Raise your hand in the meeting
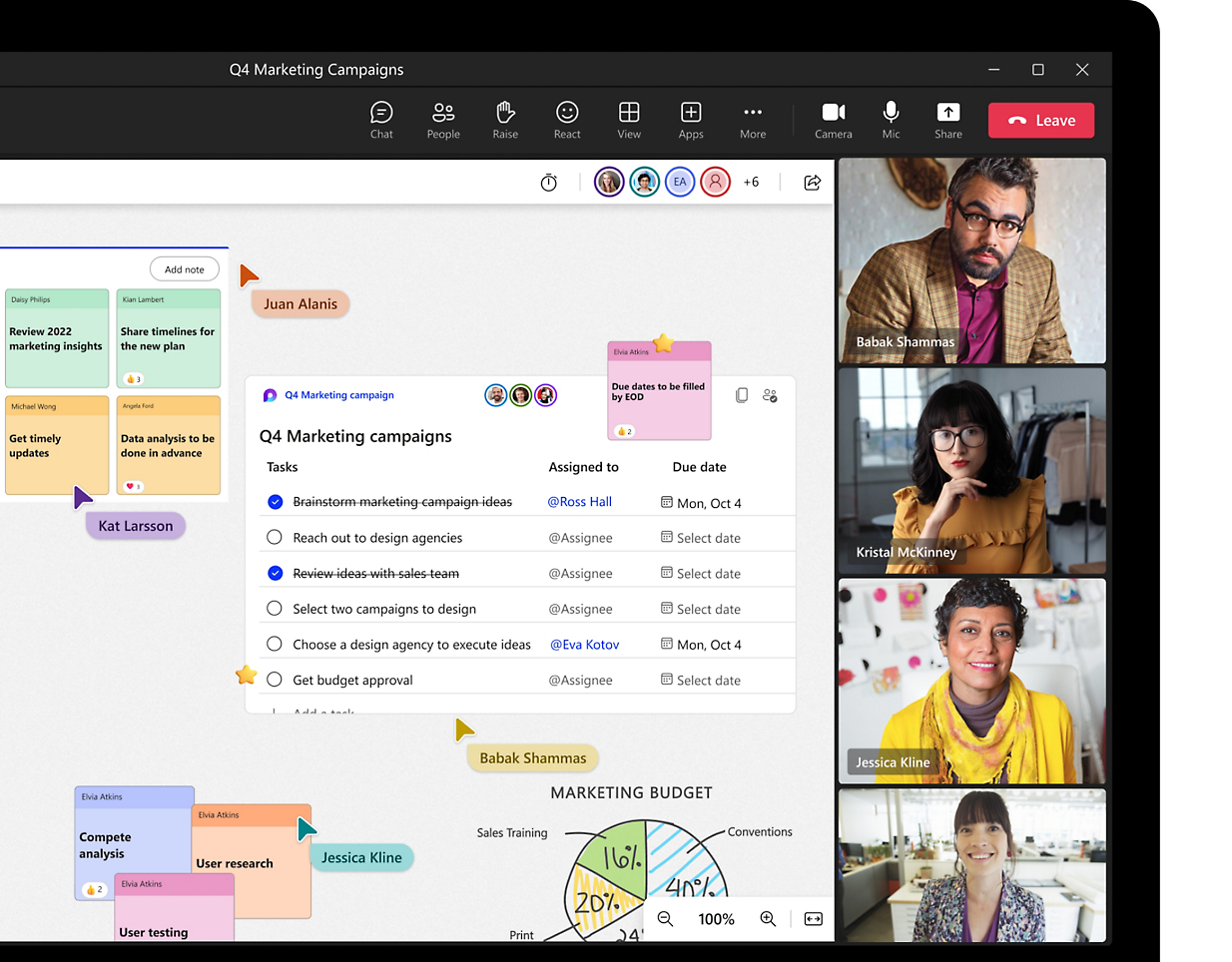The image size is (1232, 962). (x=505, y=120)
